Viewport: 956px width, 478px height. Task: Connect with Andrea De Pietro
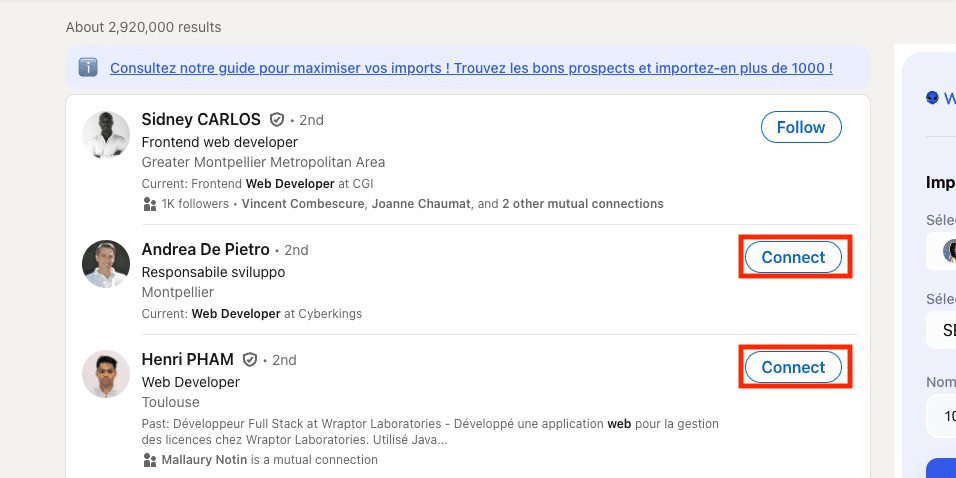coord(793,257)
